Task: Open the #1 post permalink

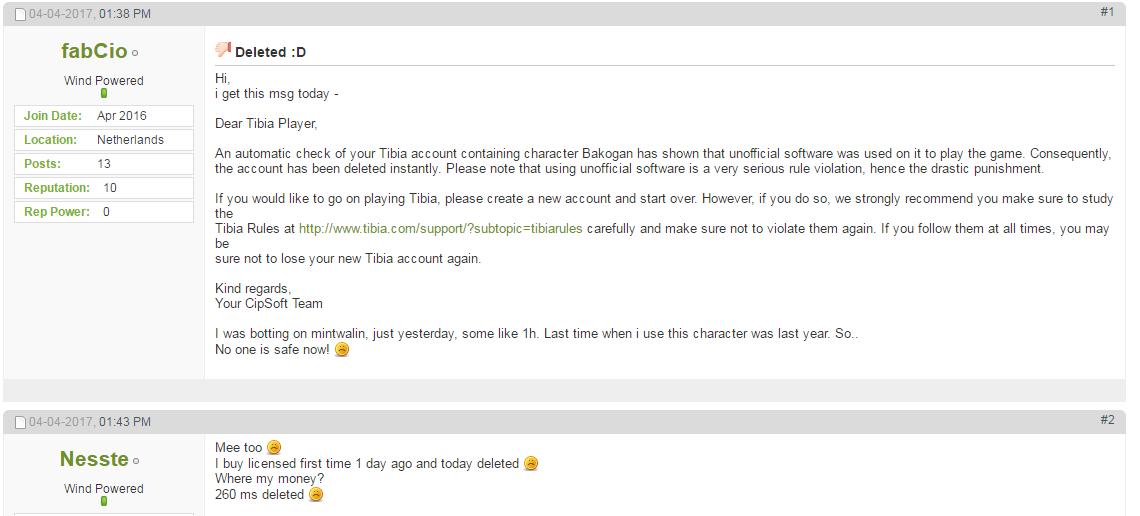Action: click(1107, 12)
